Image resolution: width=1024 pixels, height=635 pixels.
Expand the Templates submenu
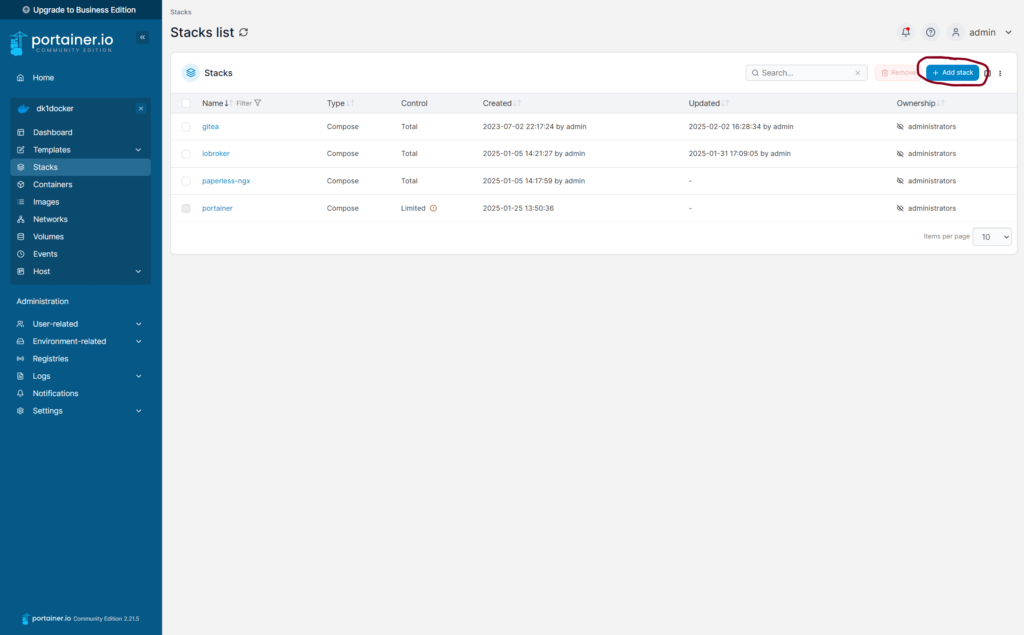tap(138, 150)
